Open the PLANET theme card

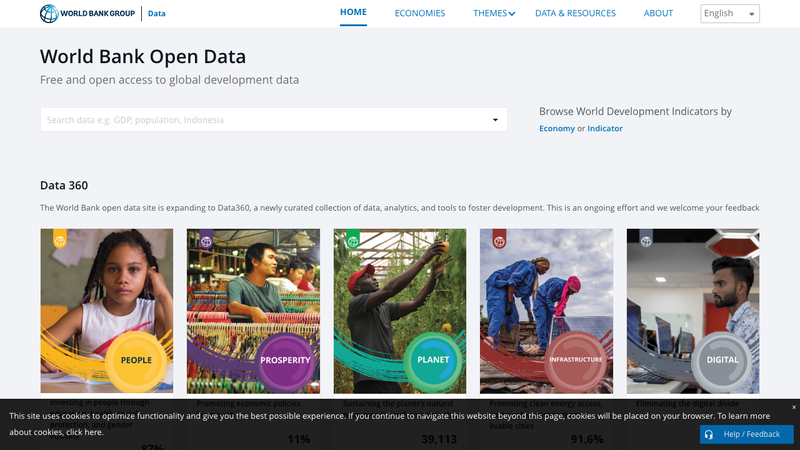[x=399, y=311]
